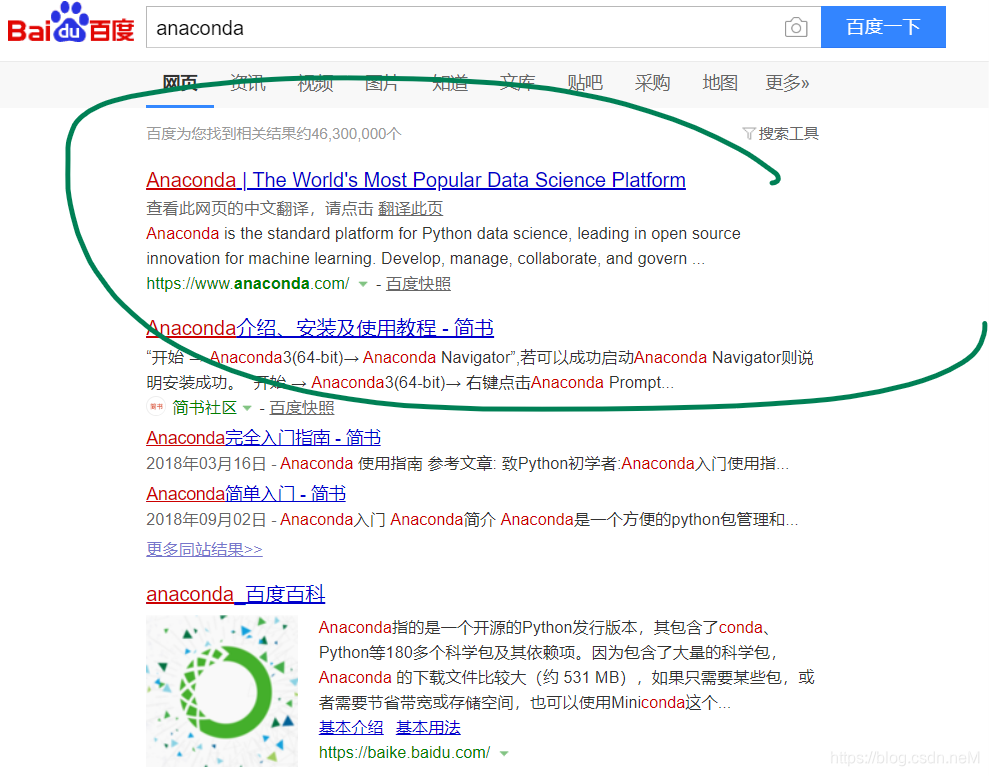Open the https://baike.baidu.com/ URL

coord(405,753)
